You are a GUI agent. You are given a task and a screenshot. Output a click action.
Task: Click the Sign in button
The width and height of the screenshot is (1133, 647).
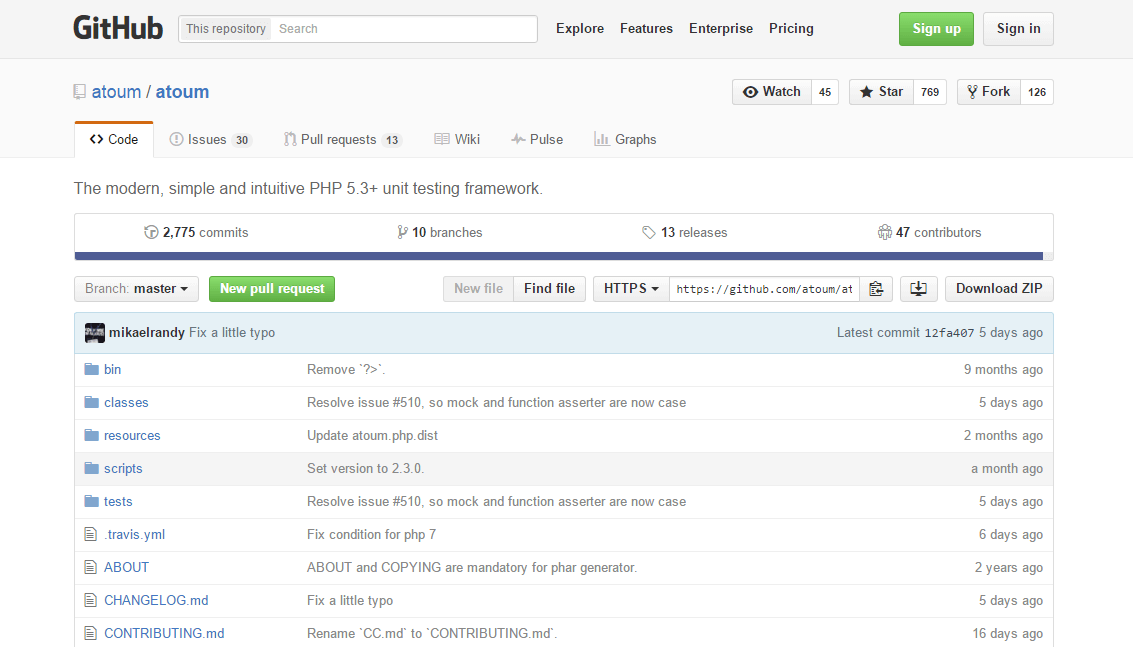[x=1018, y=29]
